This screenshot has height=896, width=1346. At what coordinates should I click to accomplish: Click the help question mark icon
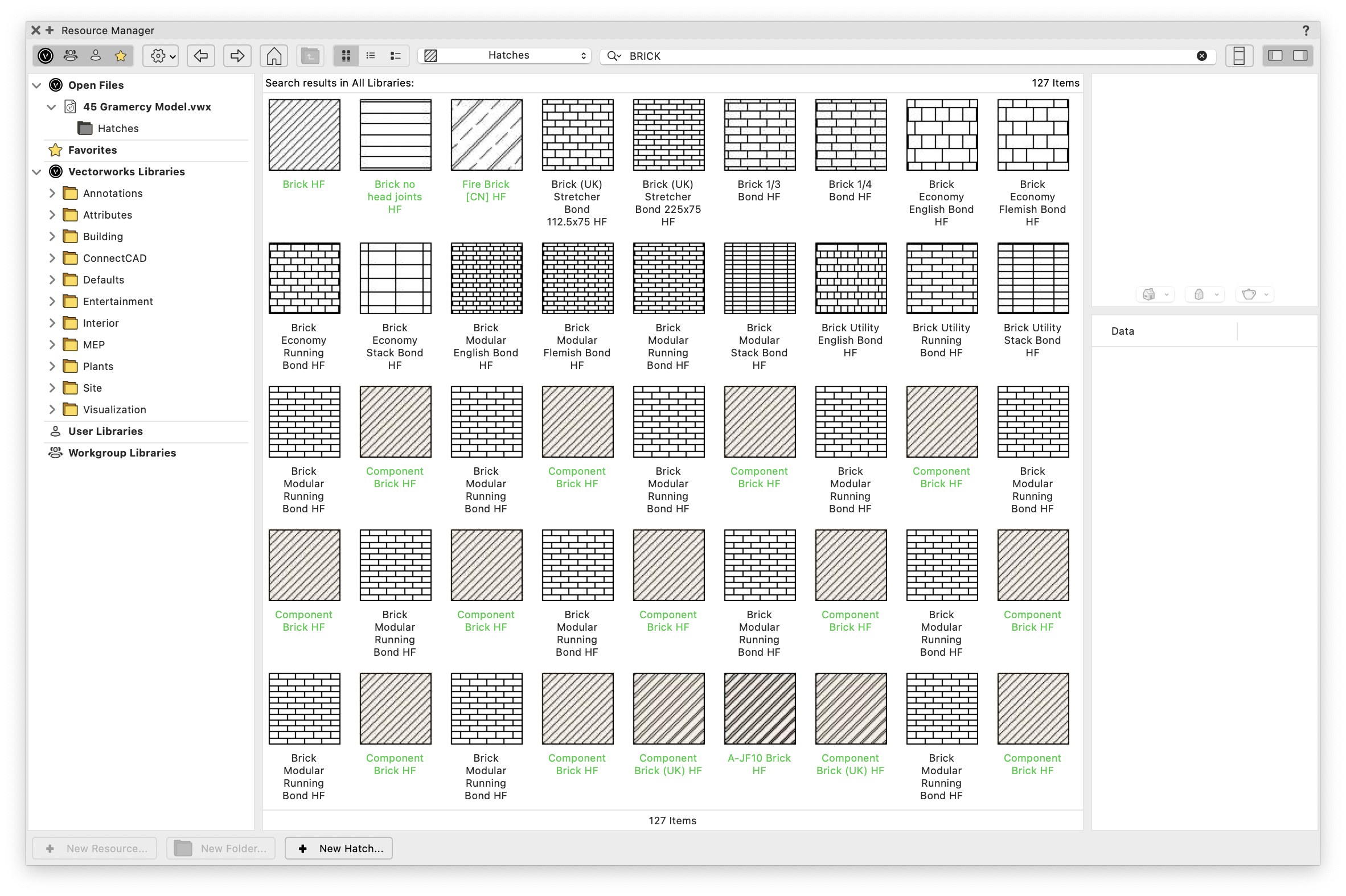point(1306,30)
